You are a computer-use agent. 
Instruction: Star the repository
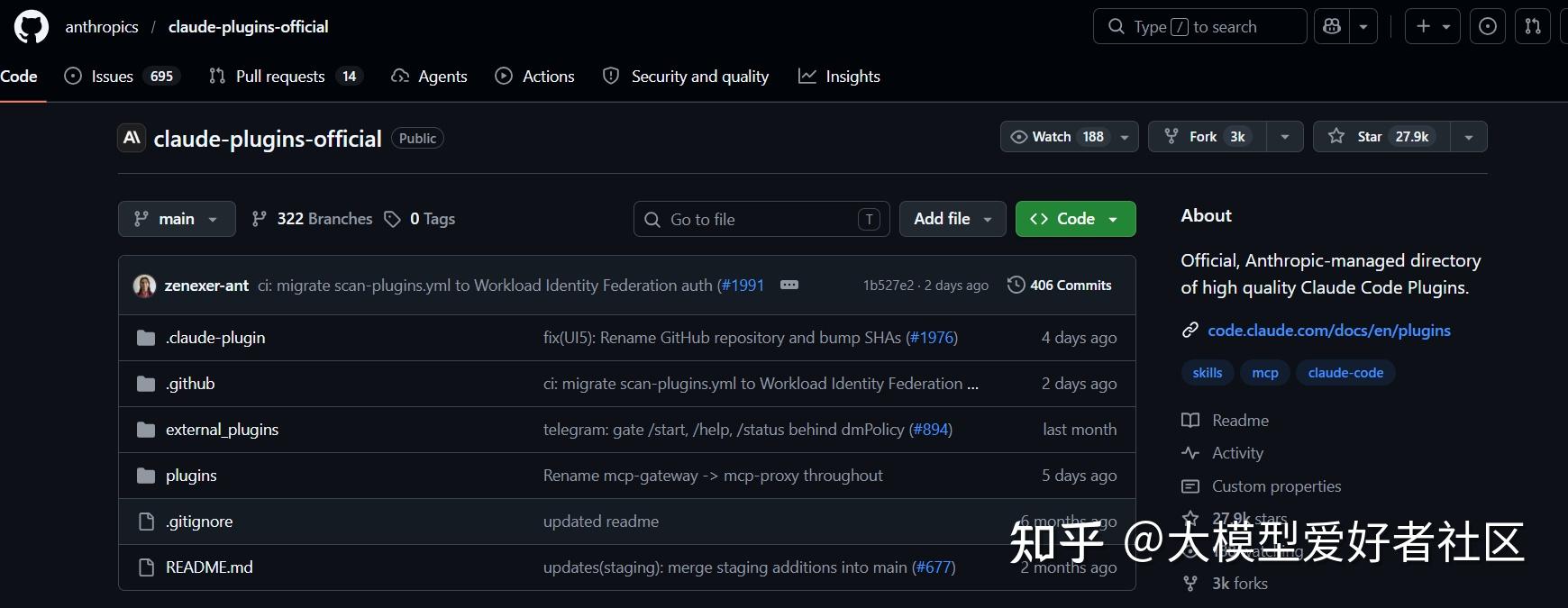point(1381,137)
